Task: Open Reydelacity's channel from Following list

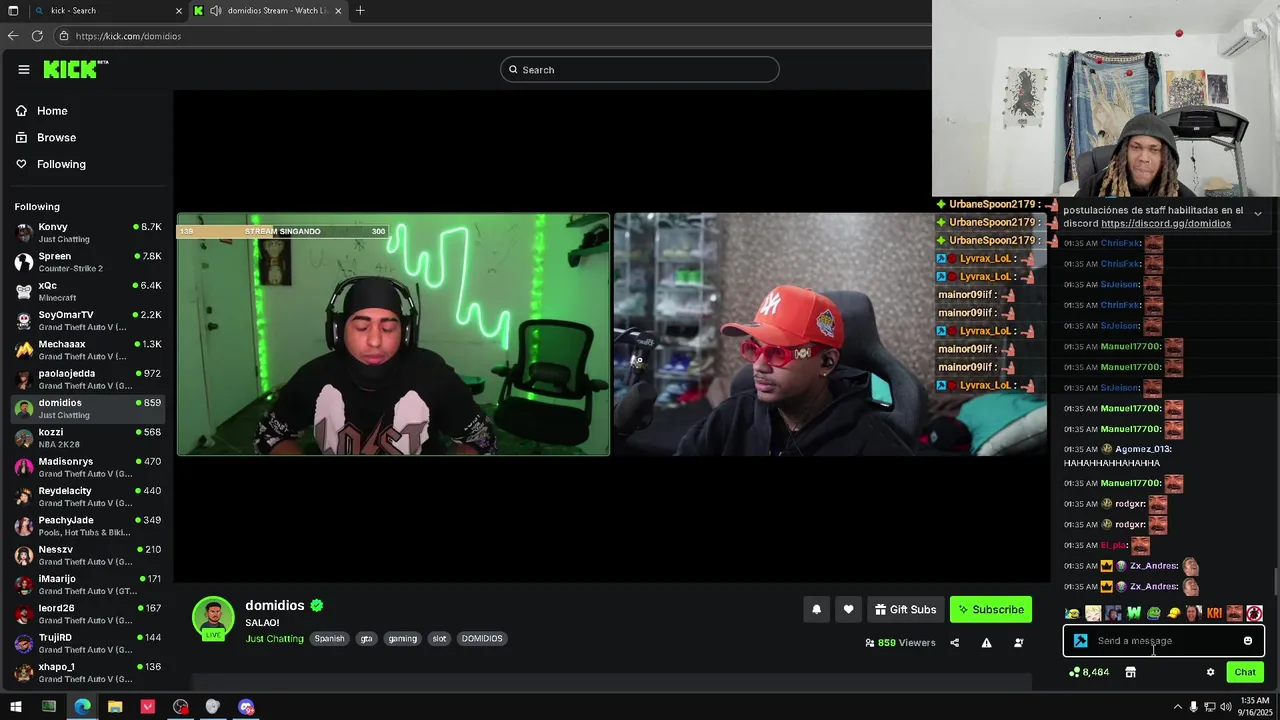Action: click(87, 496)
